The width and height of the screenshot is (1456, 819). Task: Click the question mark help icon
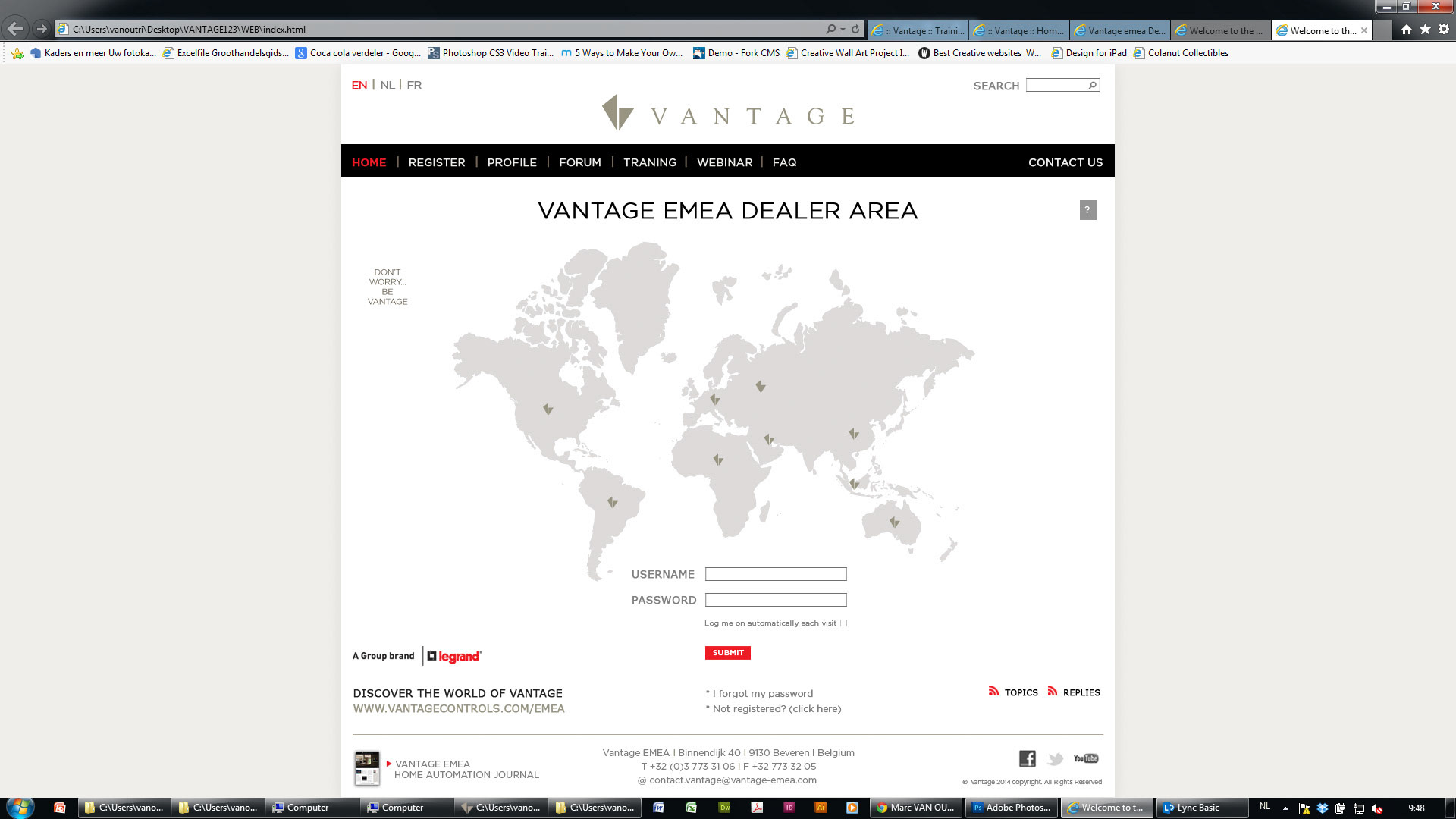tap(1087, 210)
